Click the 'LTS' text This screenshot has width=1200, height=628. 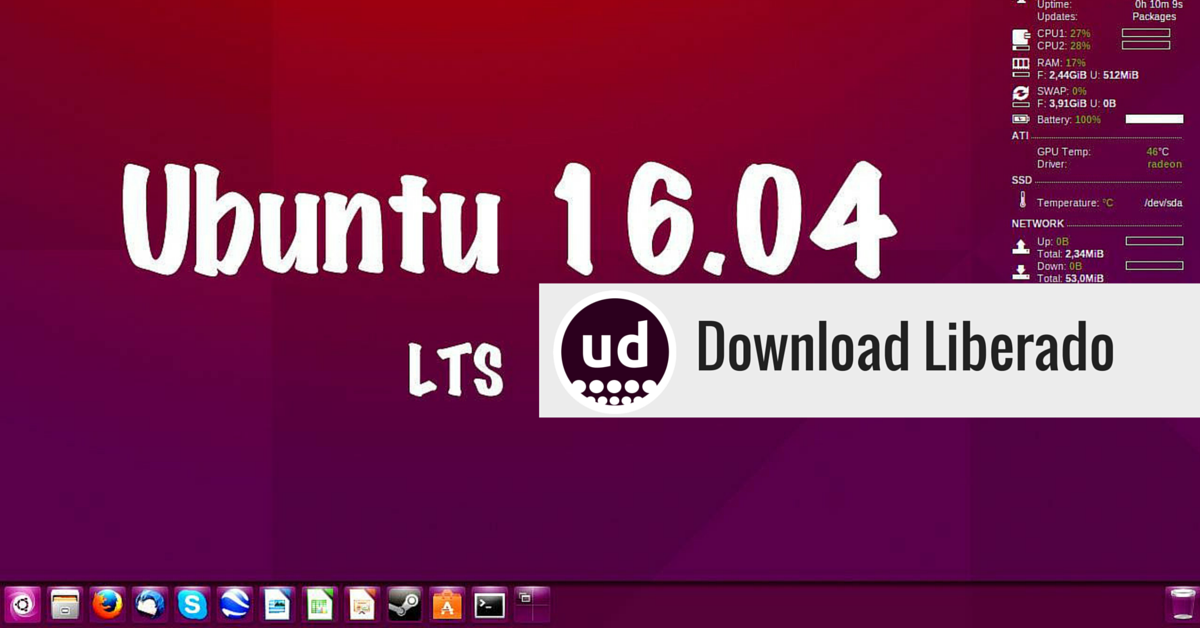coord(455,369)
